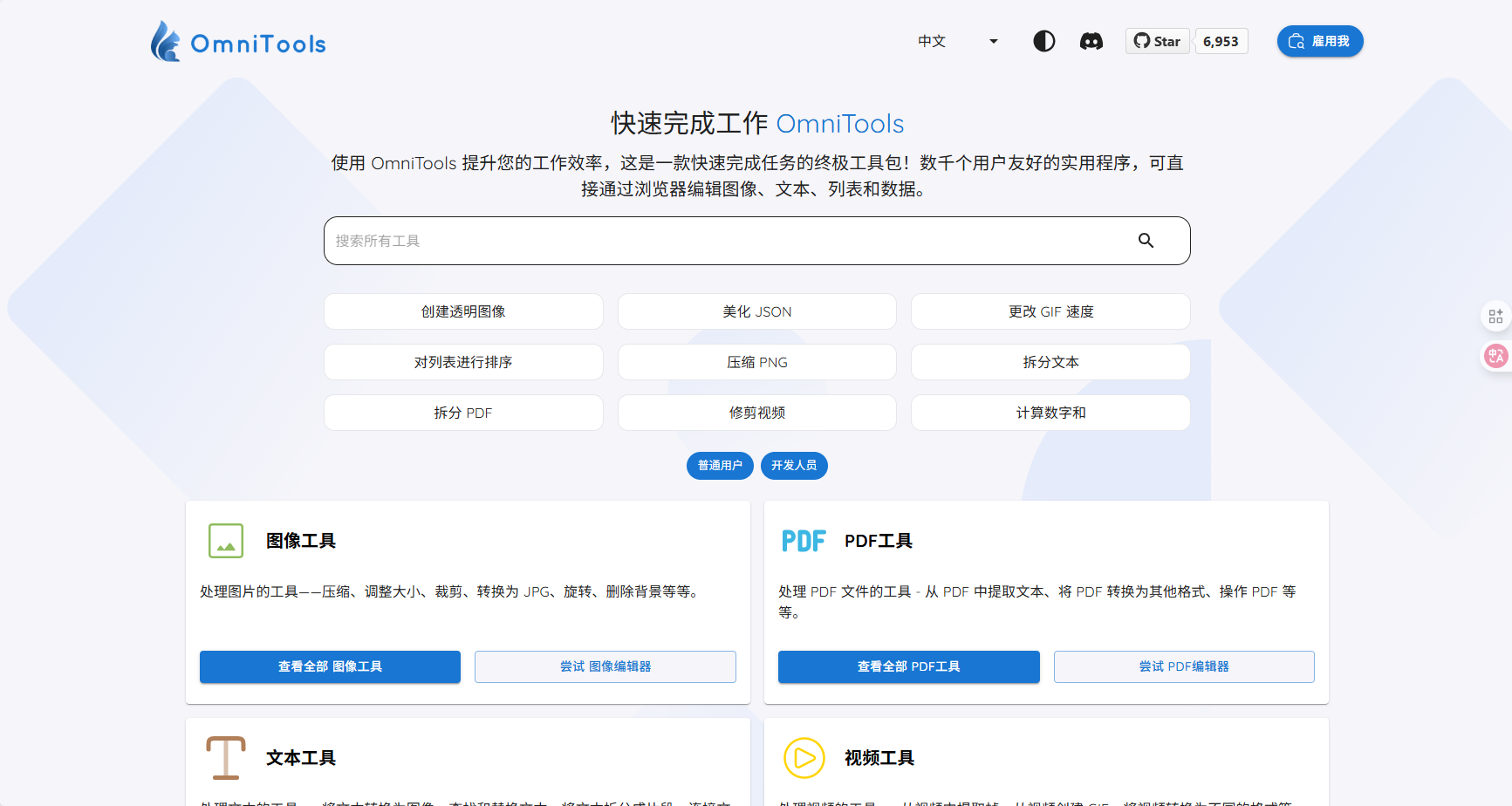Expand the language selector arrow
This screenshot has height=806, width=1512.
pyautogui.click(x=993, y=41)
